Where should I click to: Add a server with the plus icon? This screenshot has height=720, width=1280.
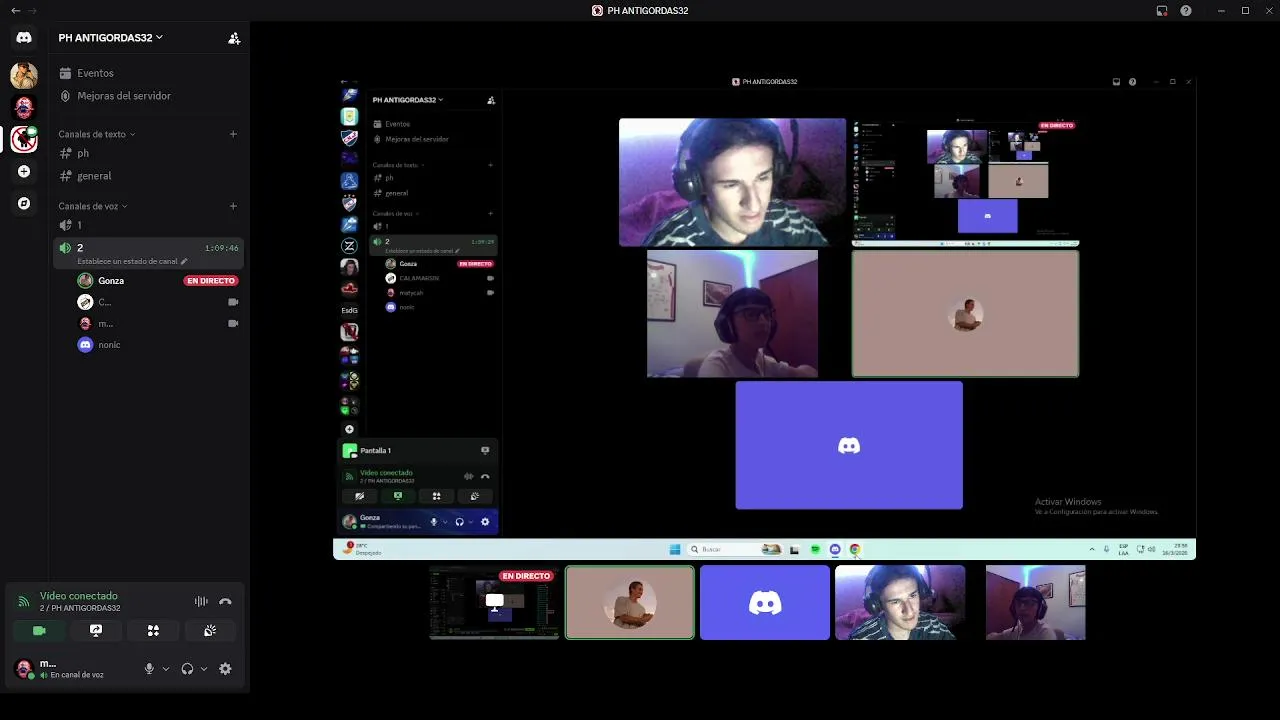click(x=24, y=171)
